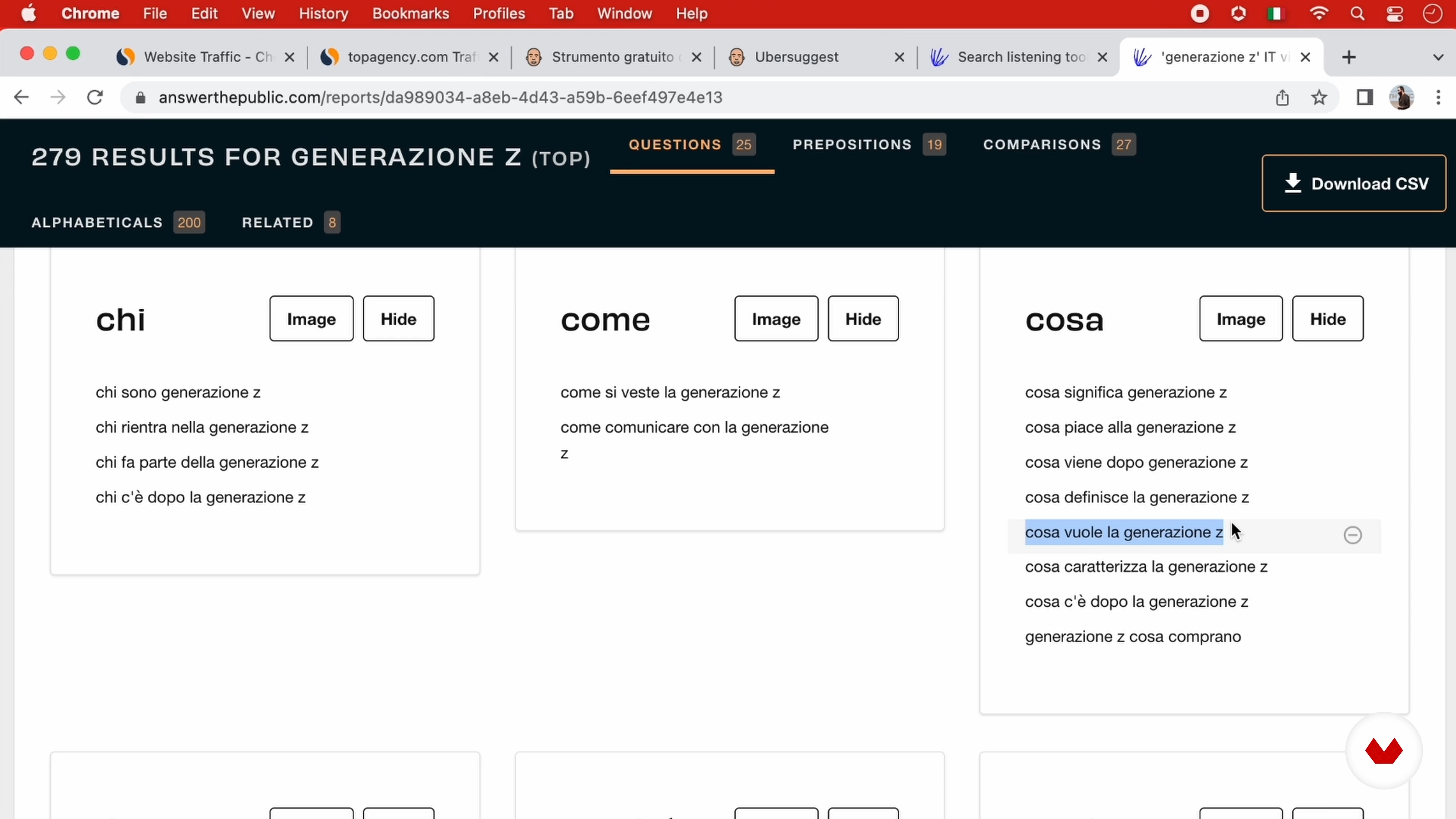
Task: Expand the tab search dropdown arrow
Action: click(1438, 57)
